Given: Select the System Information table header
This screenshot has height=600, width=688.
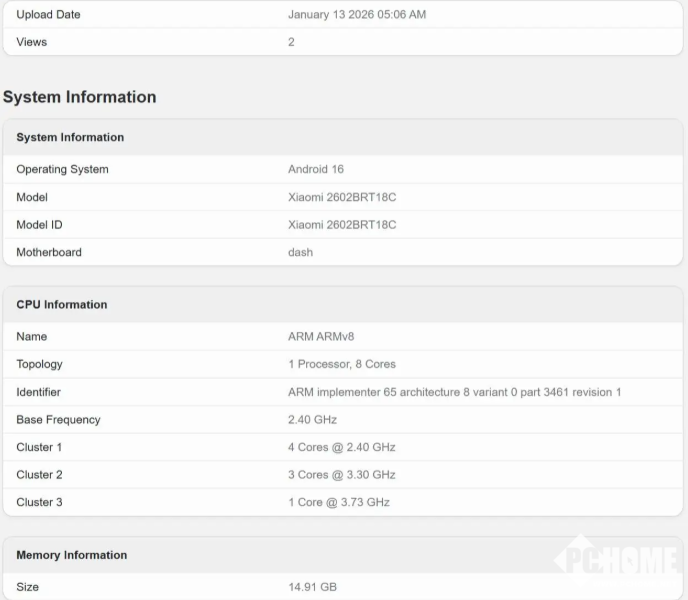Looking at the screenshot, I should pyautogui.click(x=70, y=137).
